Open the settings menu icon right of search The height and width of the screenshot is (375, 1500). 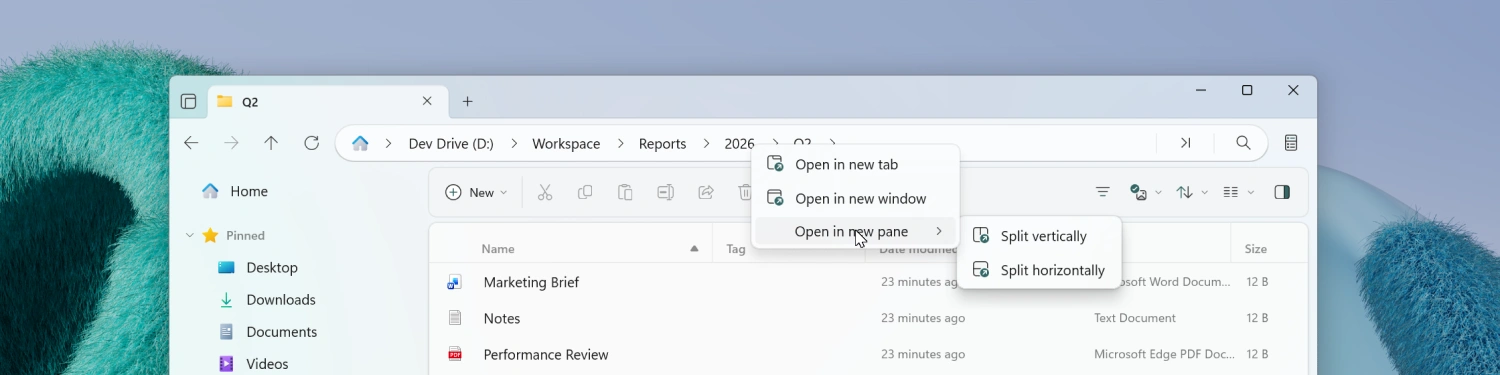(x=1291, y=143)
